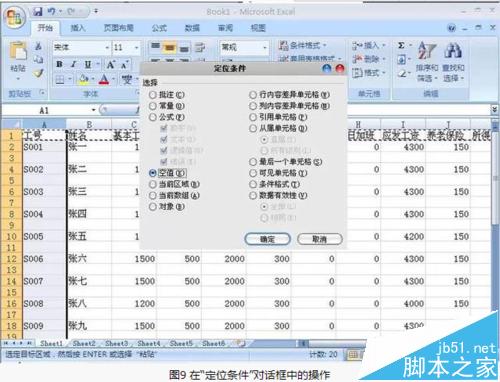Viewport: 500px width, 382px height.
Task: Increase font size with large A icon
Action: click(111, 64)
